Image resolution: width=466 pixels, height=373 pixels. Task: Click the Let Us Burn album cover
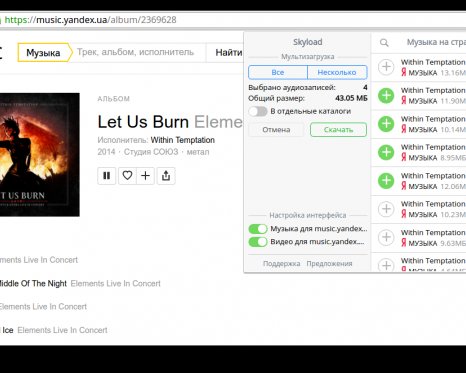tap(40, 155)
